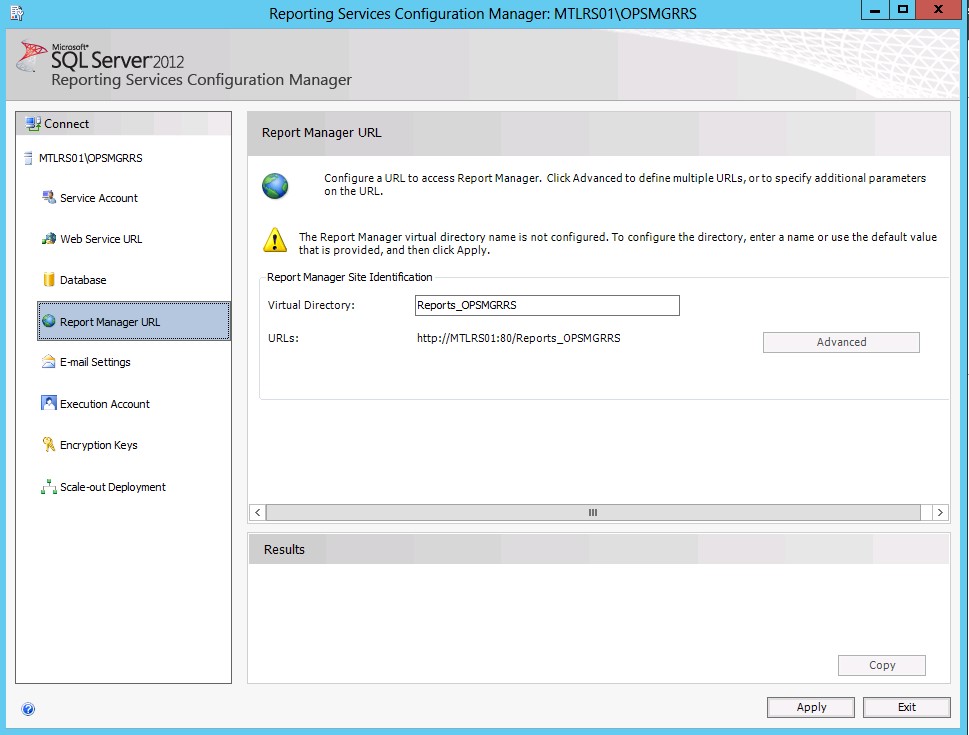Focus the Virtual Directory text field

547,305
